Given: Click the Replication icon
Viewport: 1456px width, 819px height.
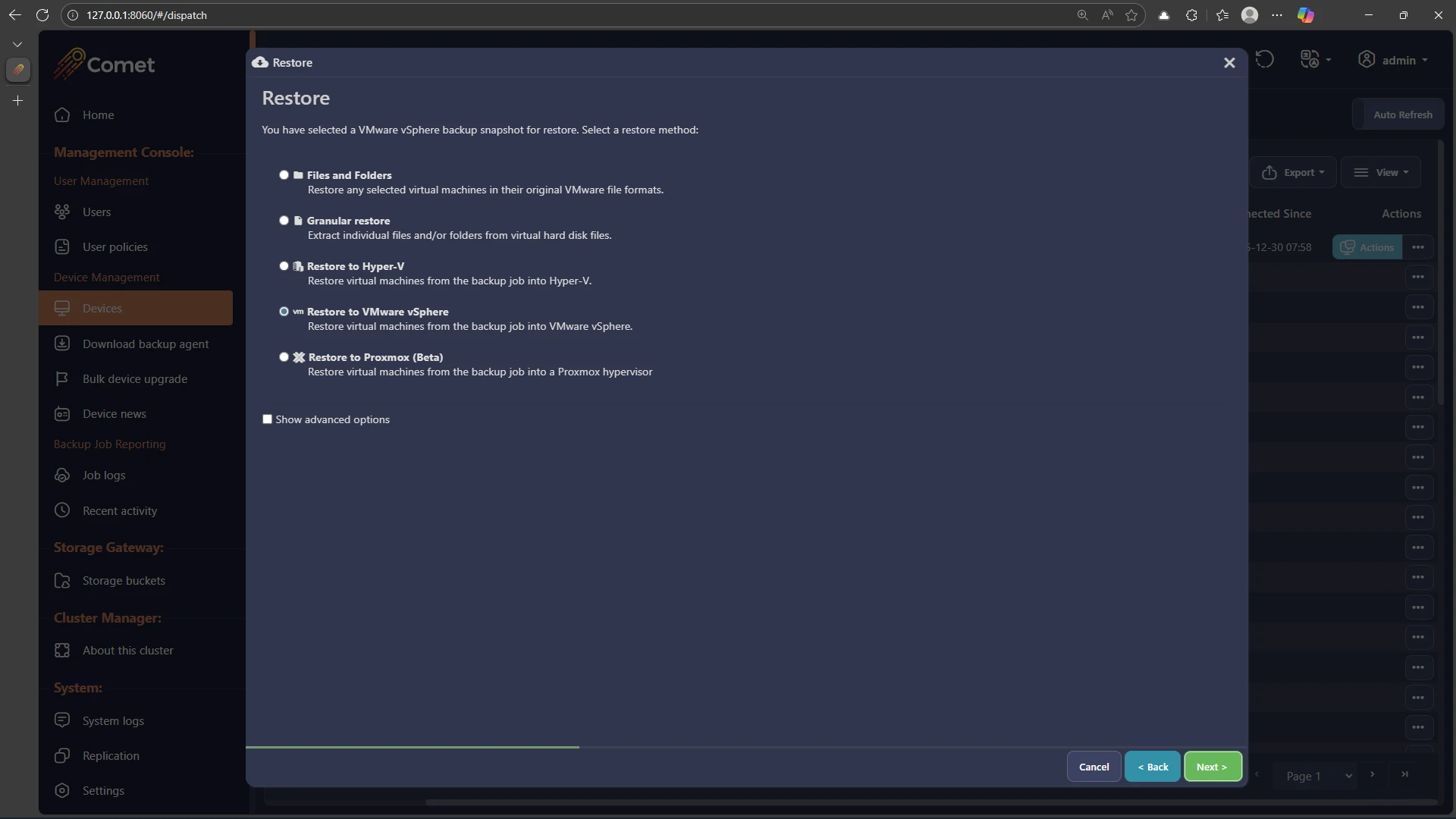Looking at the screenshot, I should click(x=62, y=756).
